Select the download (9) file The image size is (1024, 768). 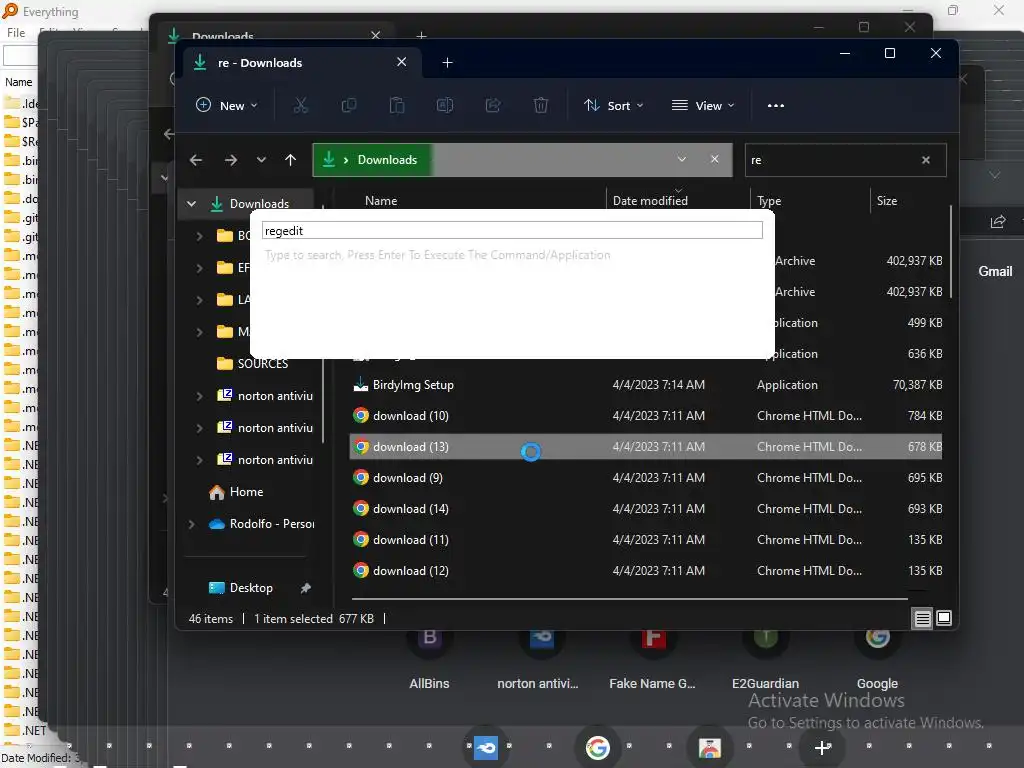click(645, 478)
